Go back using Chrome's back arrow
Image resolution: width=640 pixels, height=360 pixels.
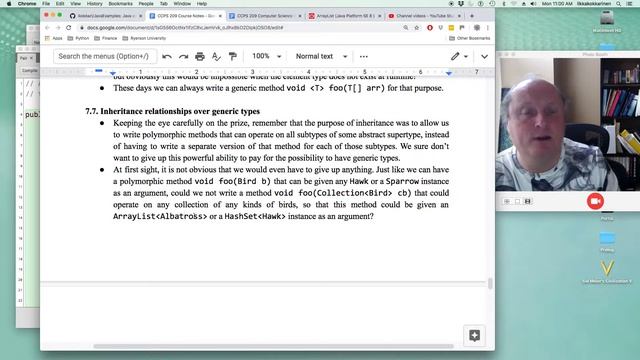tap(47, 27)
